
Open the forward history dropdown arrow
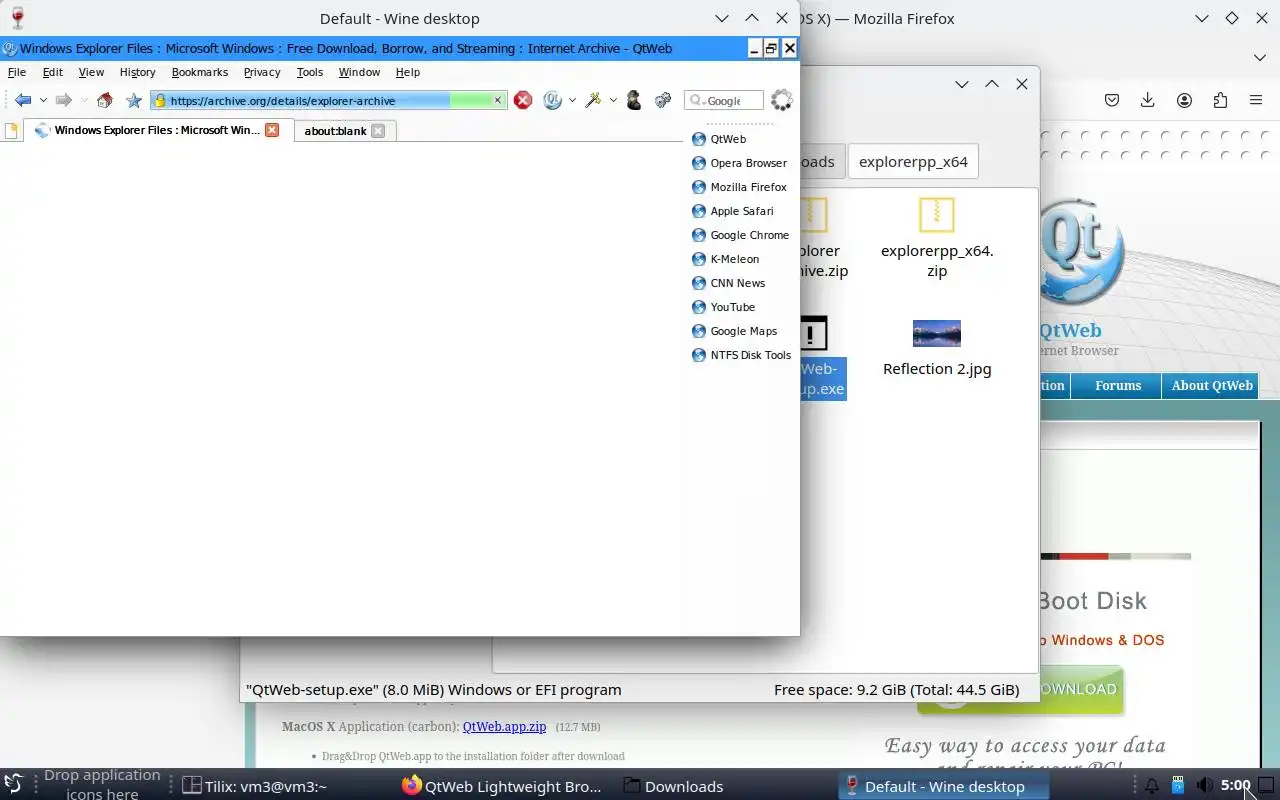point(84,100)
